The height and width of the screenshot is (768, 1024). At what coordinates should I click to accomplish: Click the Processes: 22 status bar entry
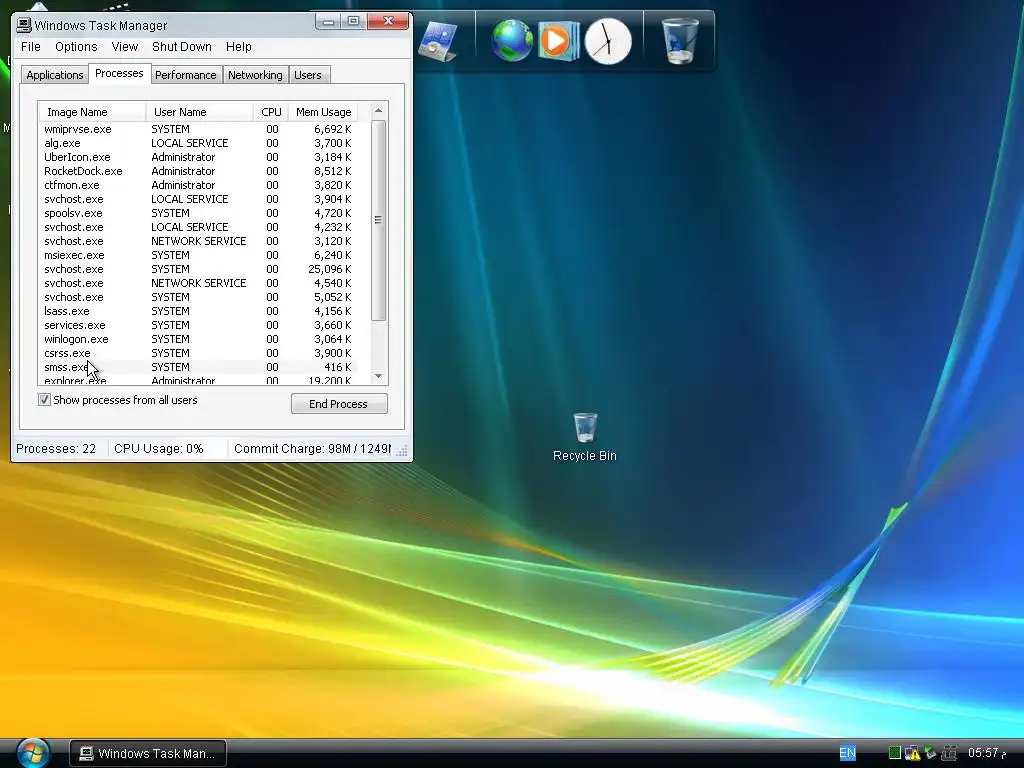tap(56, 449)
